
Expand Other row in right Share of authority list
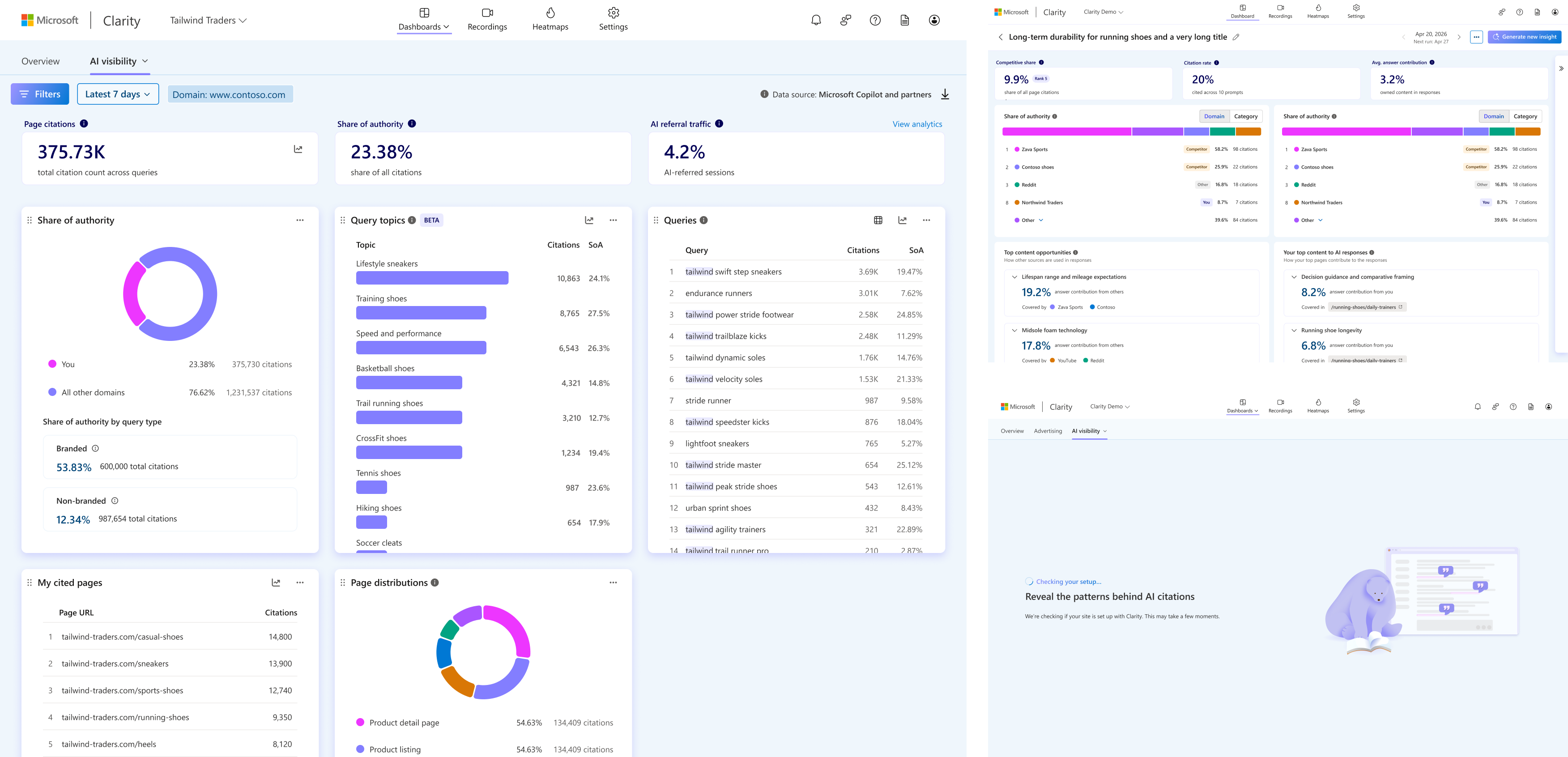point(1320,220)
